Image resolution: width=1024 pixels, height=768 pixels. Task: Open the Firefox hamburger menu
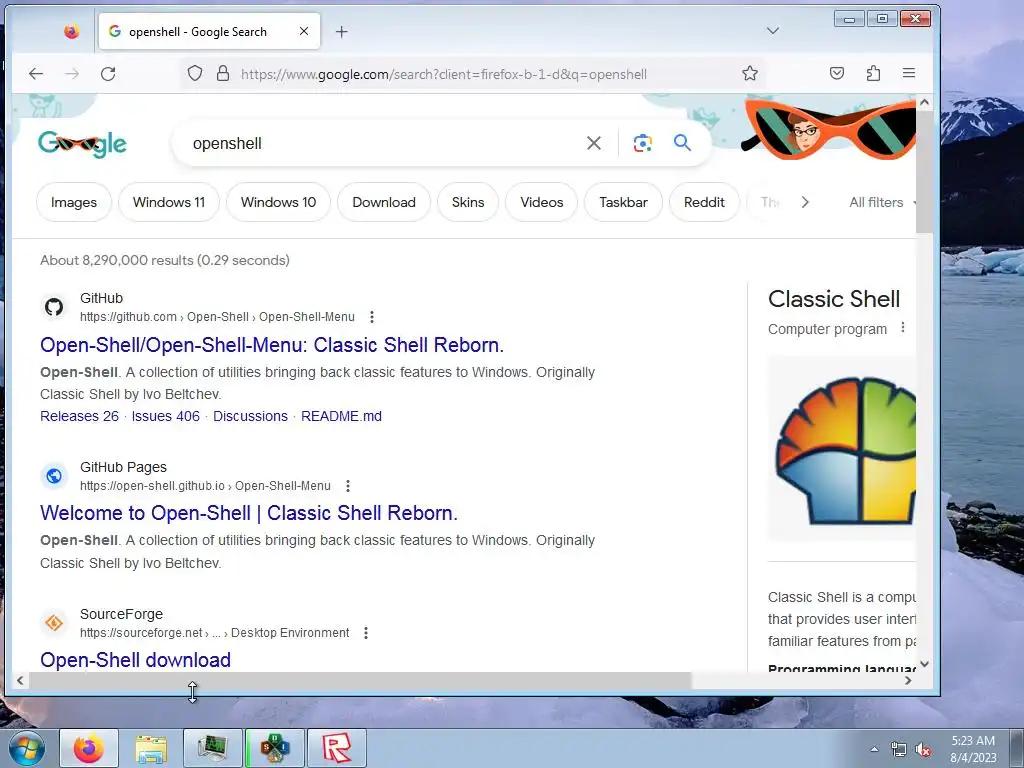point(908,73)
